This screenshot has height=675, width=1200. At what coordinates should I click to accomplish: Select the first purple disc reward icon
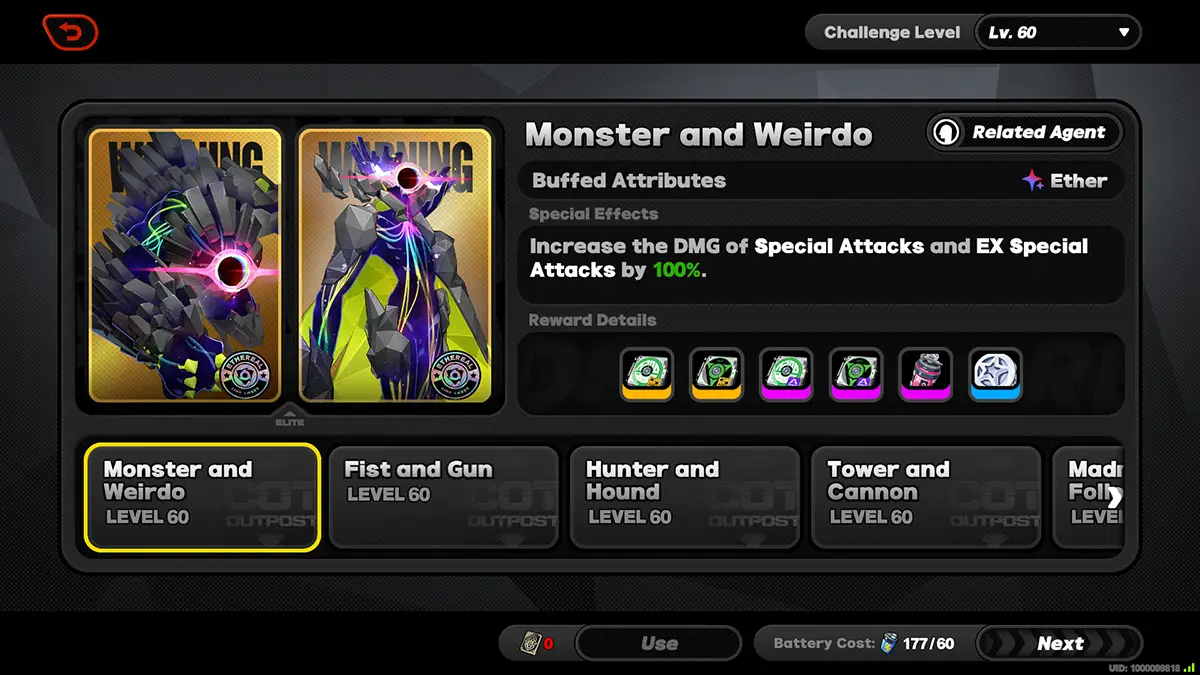pos(786,374)
